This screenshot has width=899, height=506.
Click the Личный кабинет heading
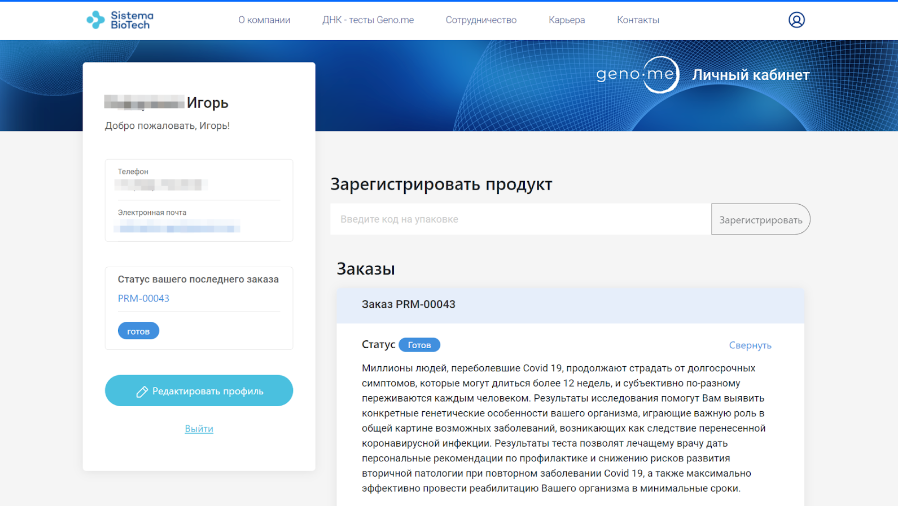[751, 75]
